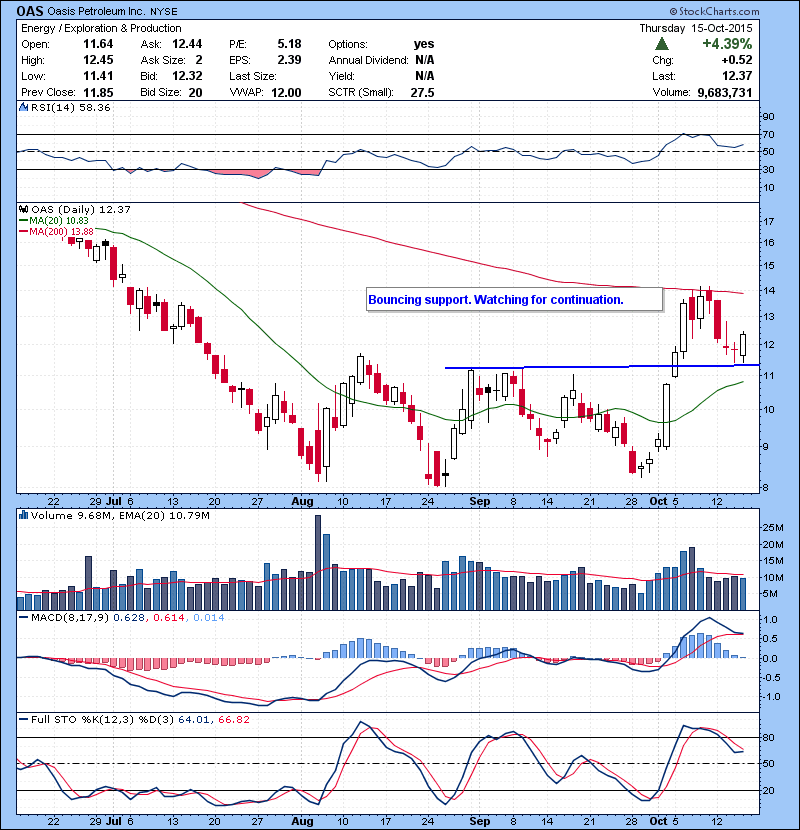Click the Options value 'yes'

tap(424, 44)
